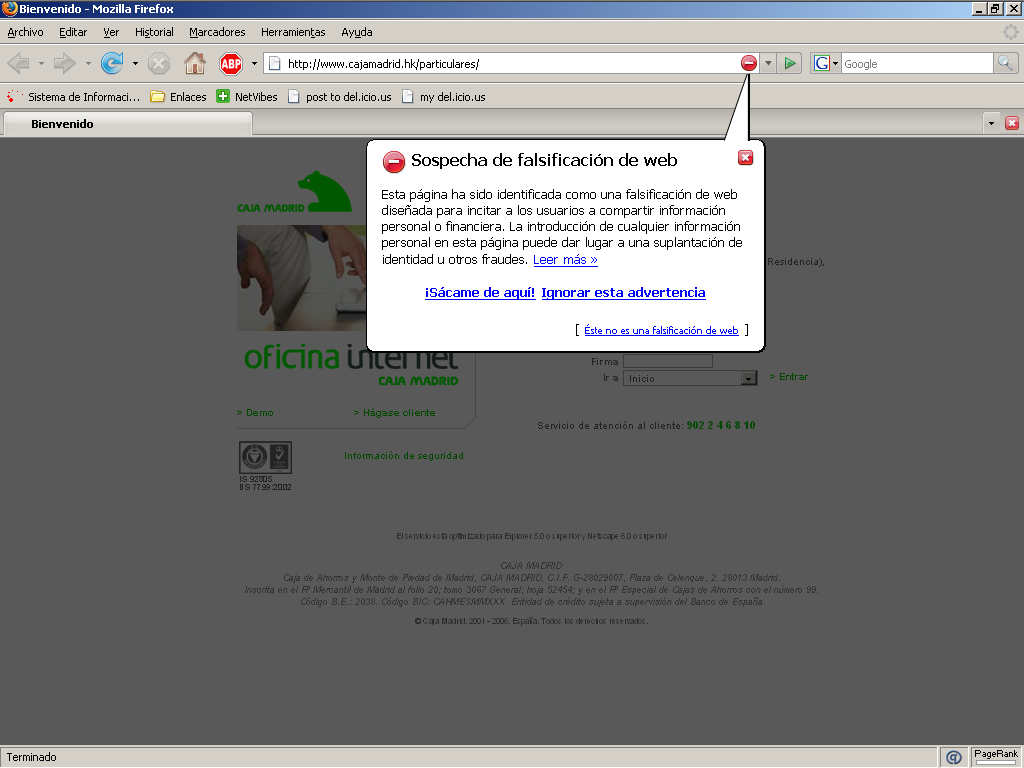
Task: Click the Stop loading icon
Action: click(158, 64)
